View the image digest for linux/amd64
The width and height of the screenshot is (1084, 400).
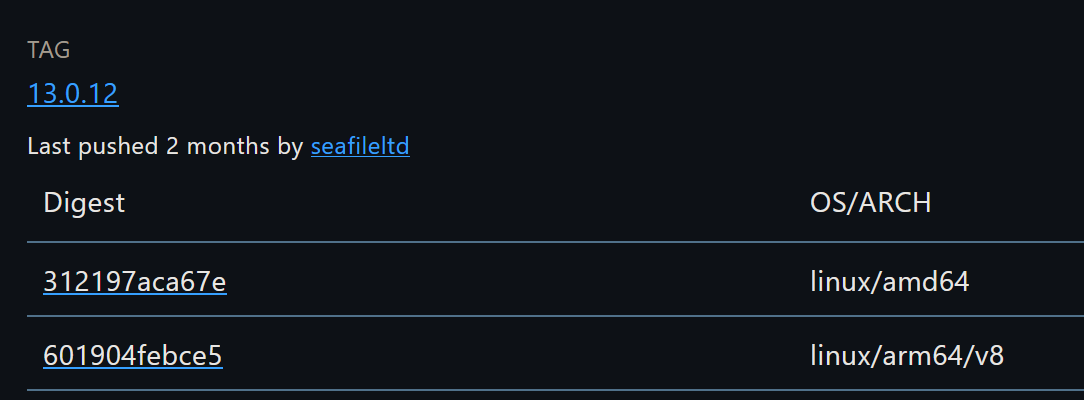pyautogui.click(x=135, y=283)
